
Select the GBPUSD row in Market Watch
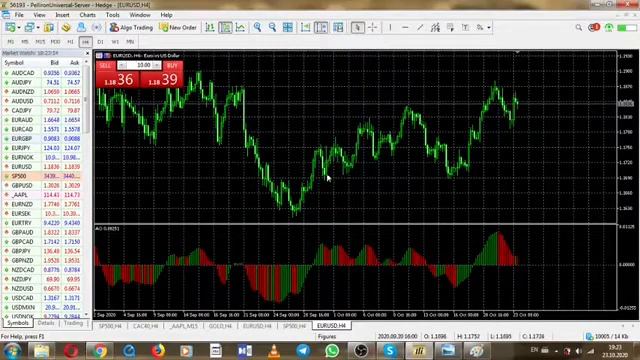pos(42,185)
